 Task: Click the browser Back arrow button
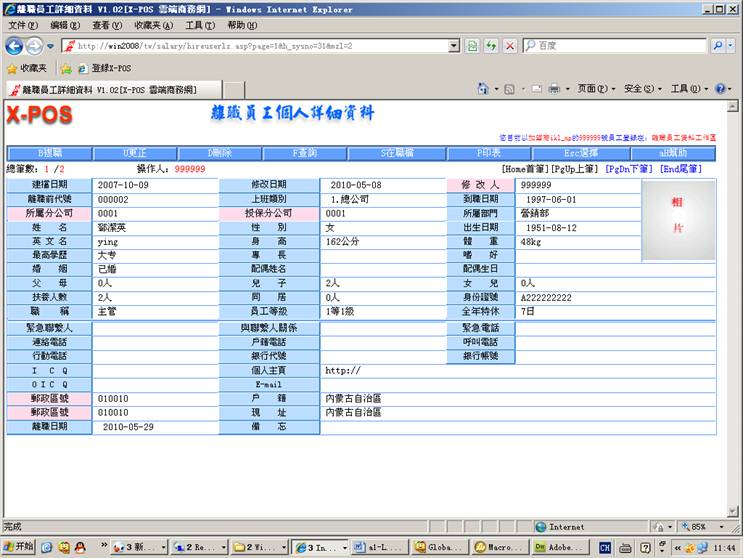tap(14, 46)
